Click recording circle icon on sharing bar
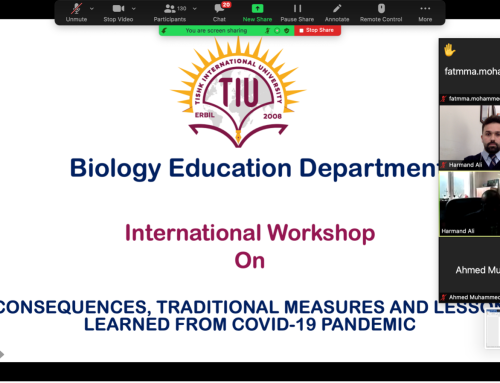This screenshot has width=500, height=383. [x=277, y=31]
